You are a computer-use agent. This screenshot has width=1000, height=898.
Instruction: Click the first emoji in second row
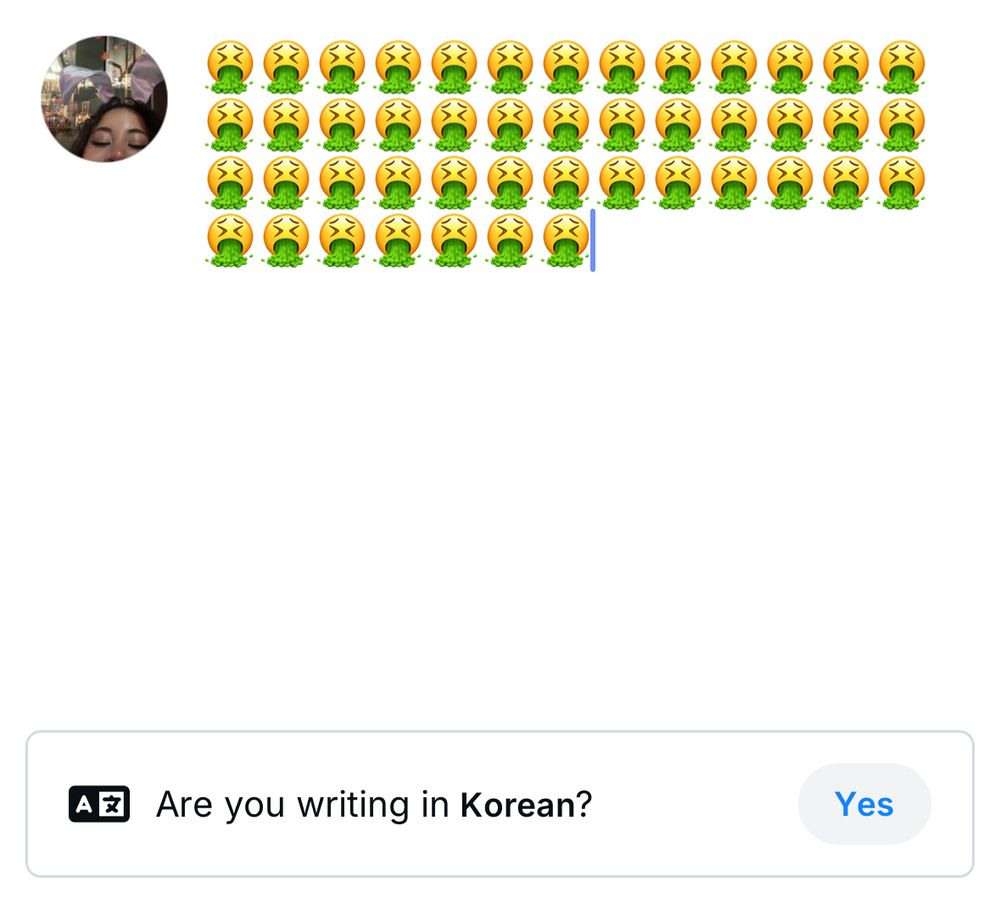[230, 124]
